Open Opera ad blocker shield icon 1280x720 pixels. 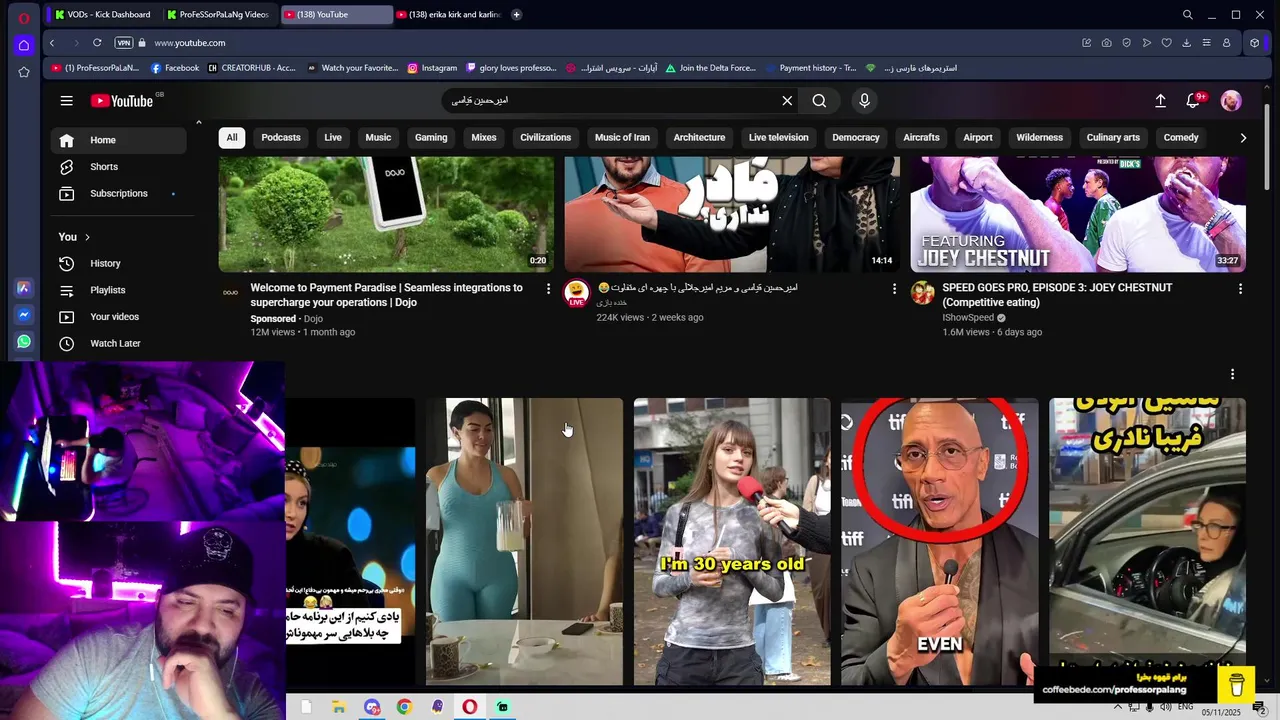(x=1126, y=43)
